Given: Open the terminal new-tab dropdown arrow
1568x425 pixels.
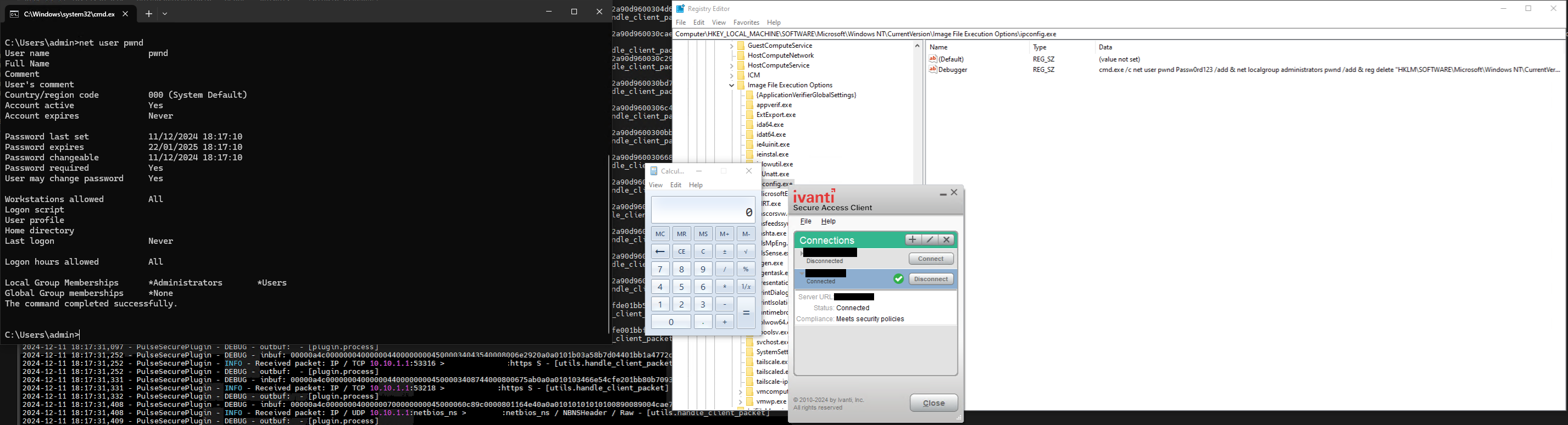Looking at the screenshot, I should coord(165,13).
